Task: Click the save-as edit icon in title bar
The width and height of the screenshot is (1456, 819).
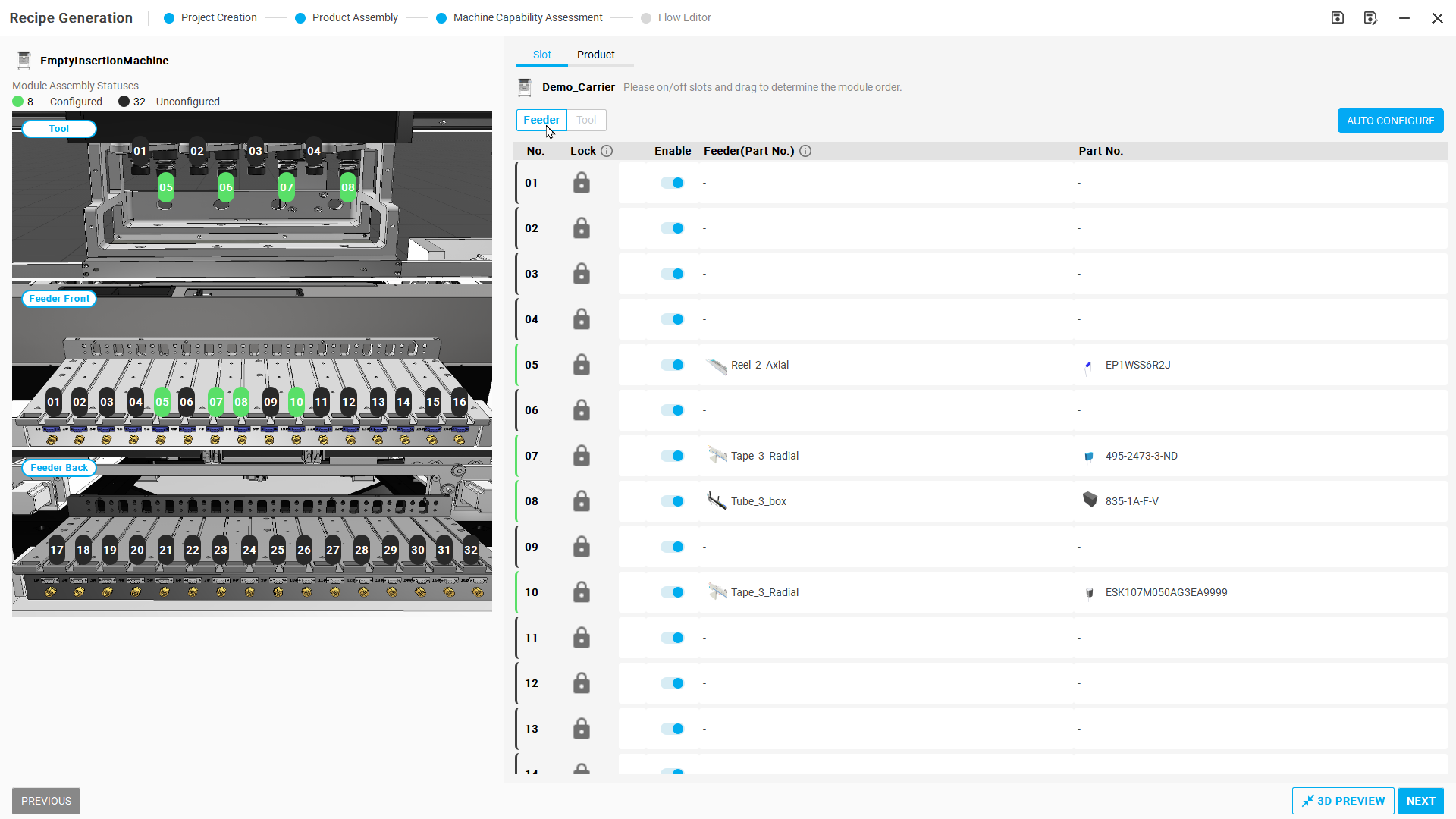Action: click(x=1370, y=17)
